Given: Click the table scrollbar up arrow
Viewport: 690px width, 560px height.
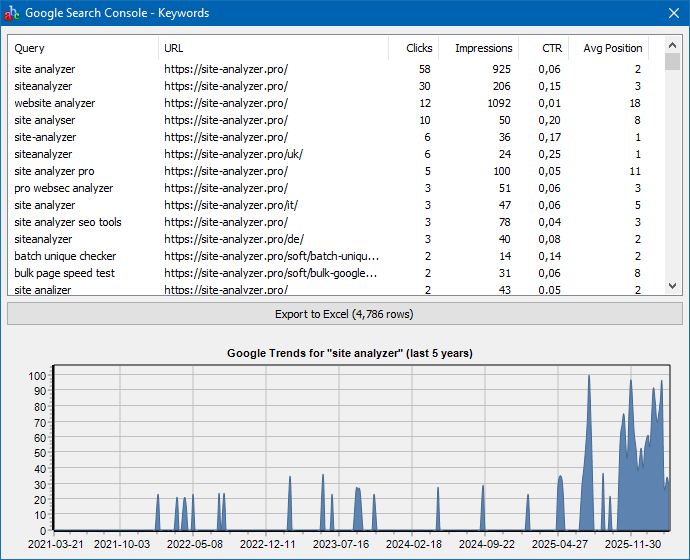Looking at the screenshot, I should tap(672, 45).
